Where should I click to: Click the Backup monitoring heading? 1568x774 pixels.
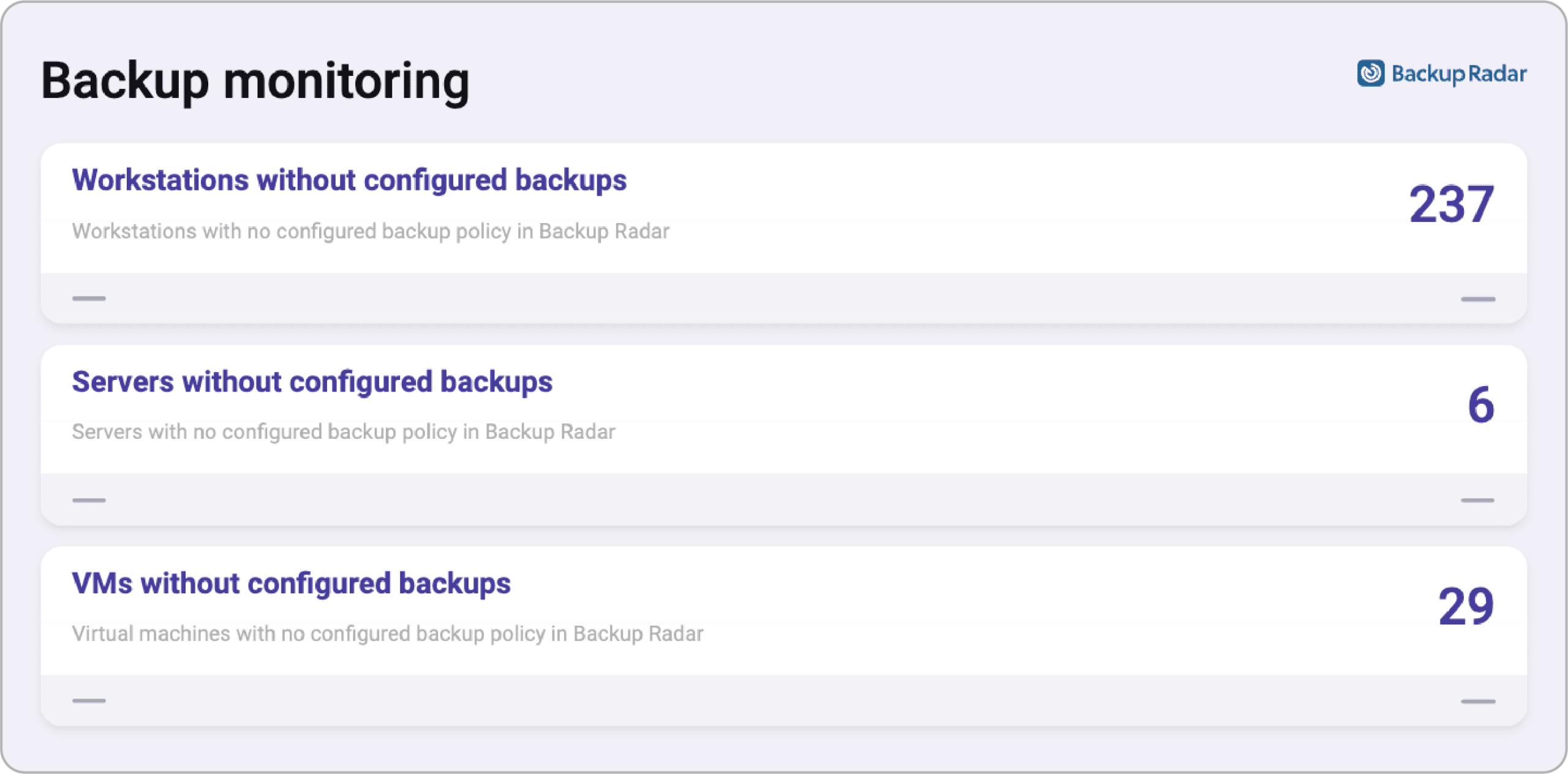[x=255, y=81]
